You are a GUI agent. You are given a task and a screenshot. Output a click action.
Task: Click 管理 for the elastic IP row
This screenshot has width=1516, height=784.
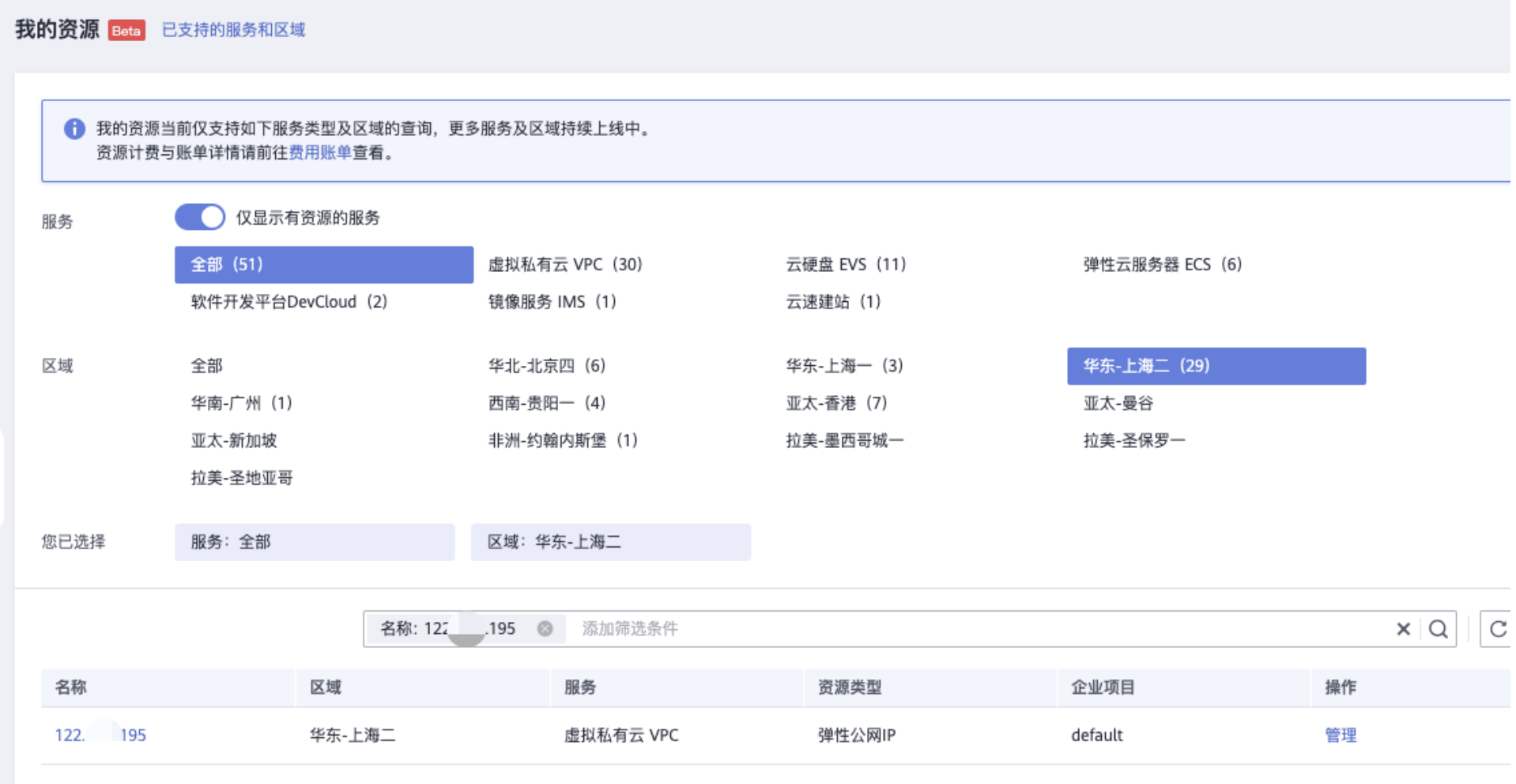tap(1340, 735)
